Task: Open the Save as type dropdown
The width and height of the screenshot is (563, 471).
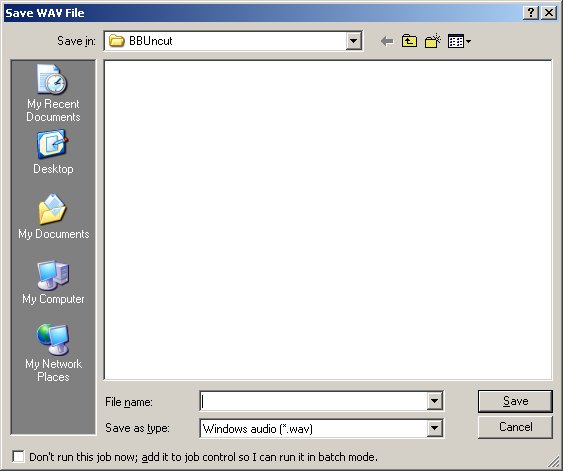Action: point(434,428)
